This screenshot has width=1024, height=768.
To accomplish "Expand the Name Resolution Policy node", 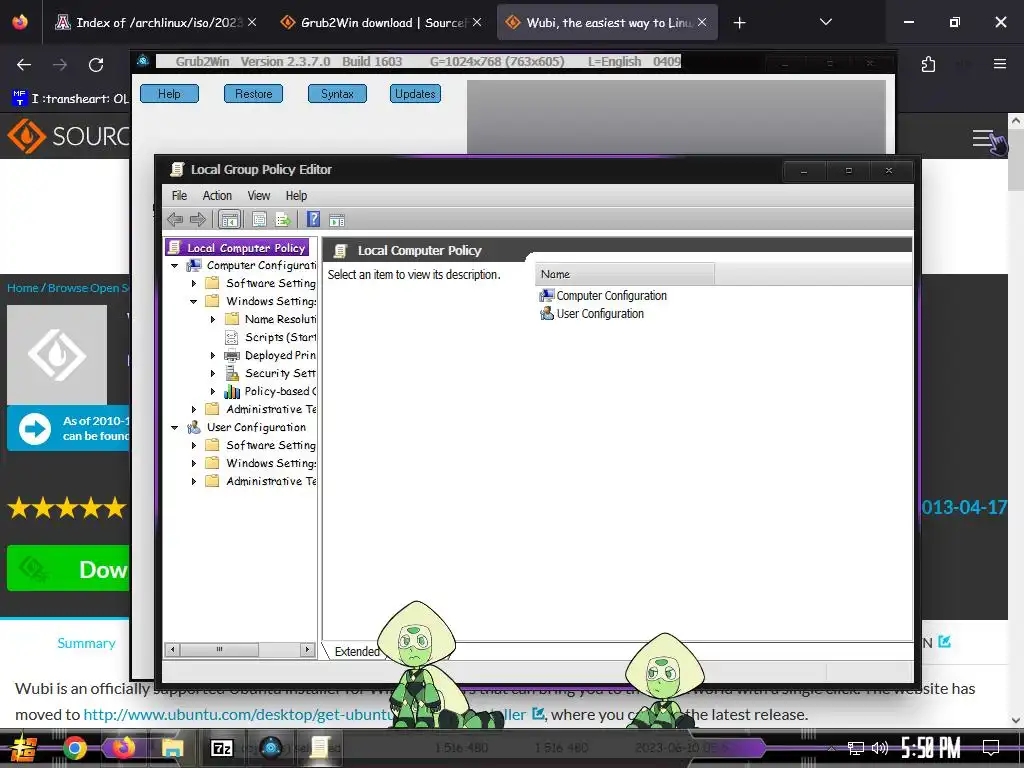I will 213,319.
